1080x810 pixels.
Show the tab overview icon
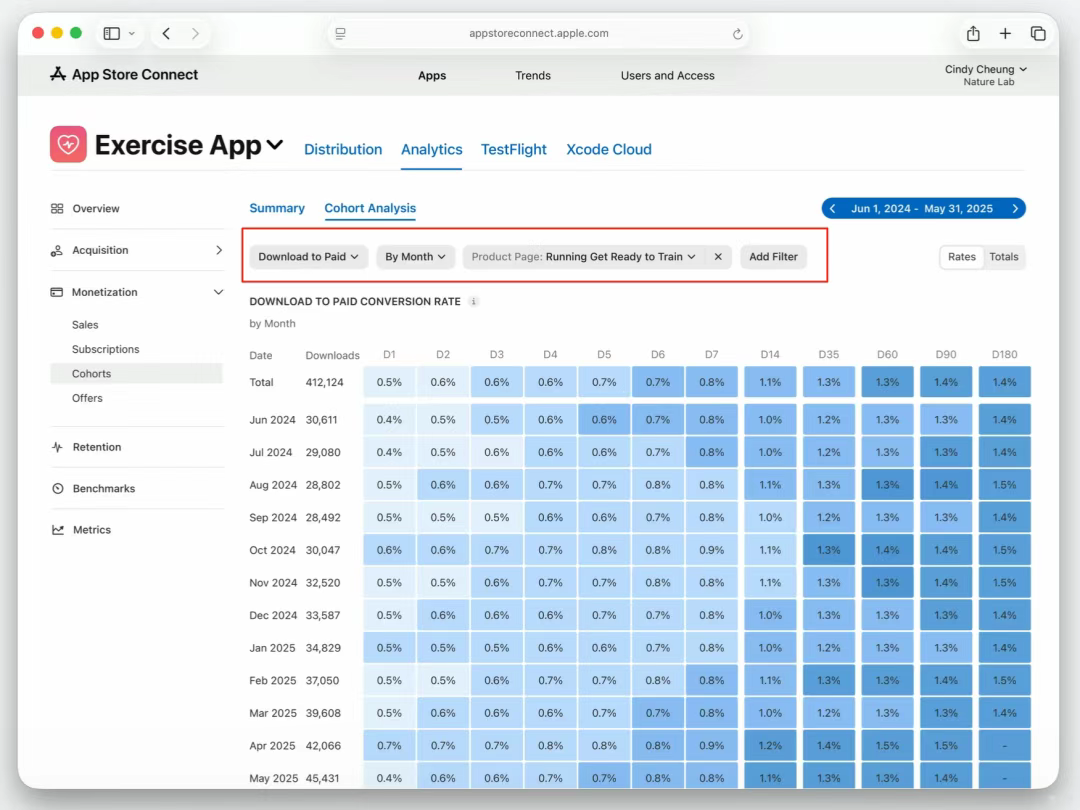pyautogui.click(x=1038, y=34)
